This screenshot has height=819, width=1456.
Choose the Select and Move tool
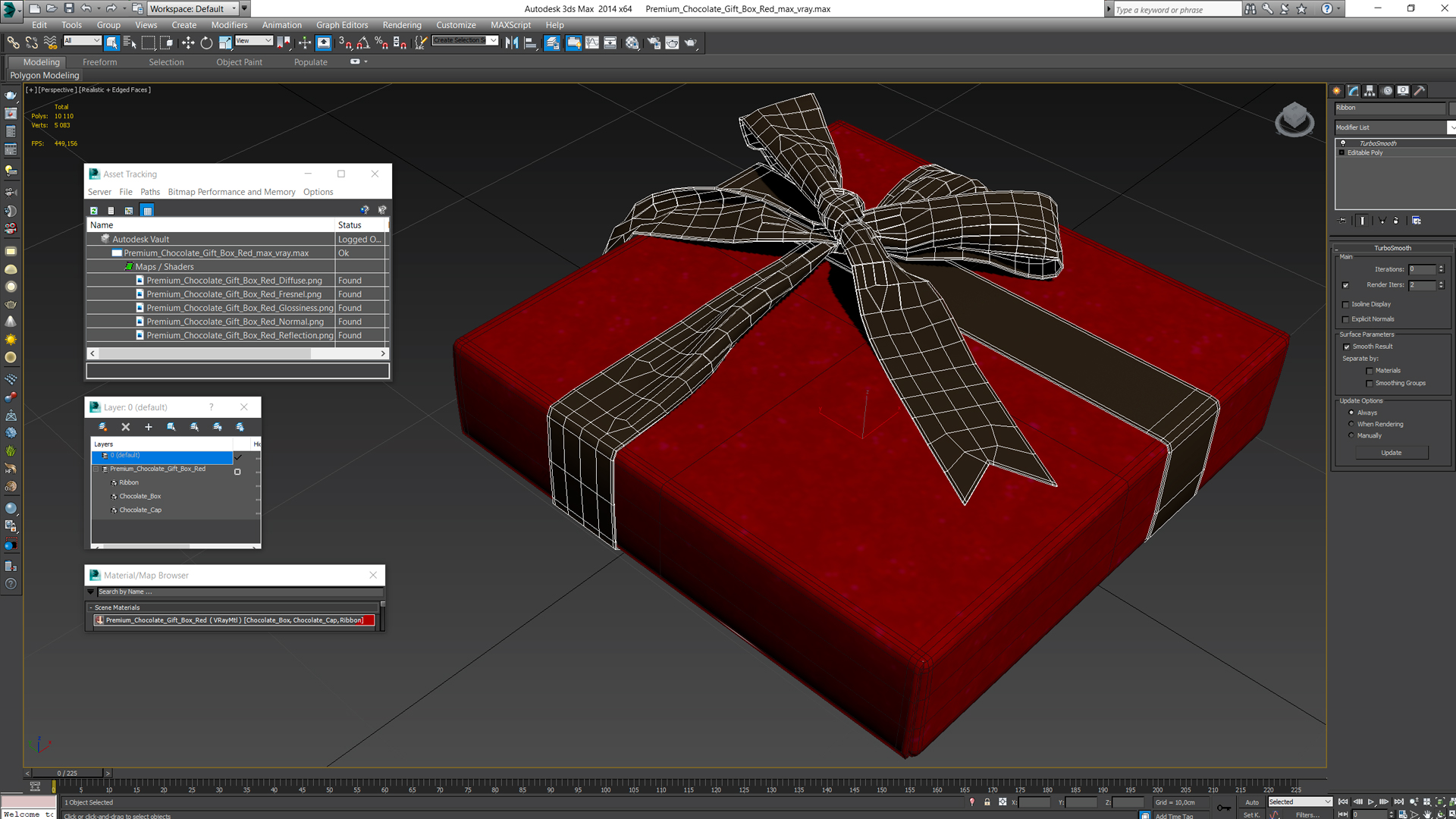pyautogui.click(x=187, y=42)
